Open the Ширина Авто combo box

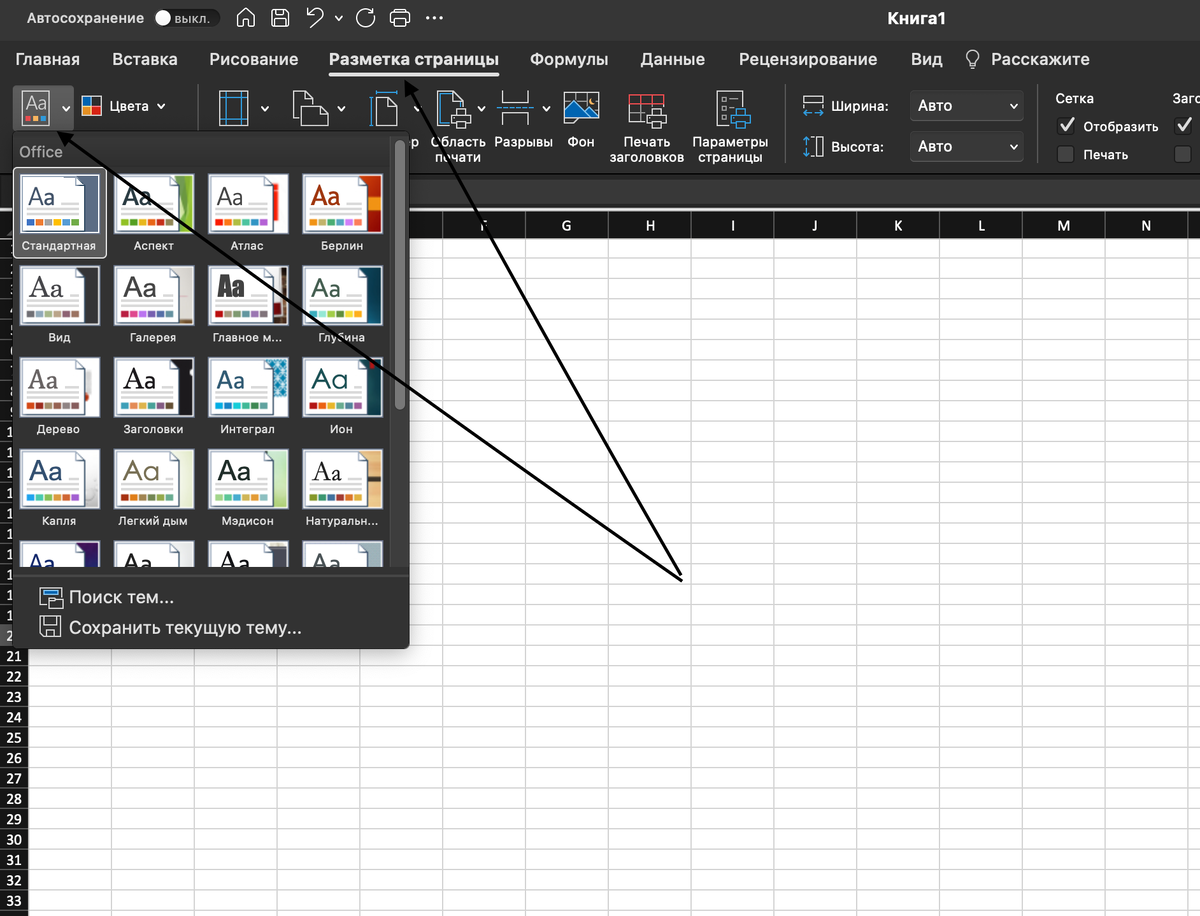pos(967,106)
